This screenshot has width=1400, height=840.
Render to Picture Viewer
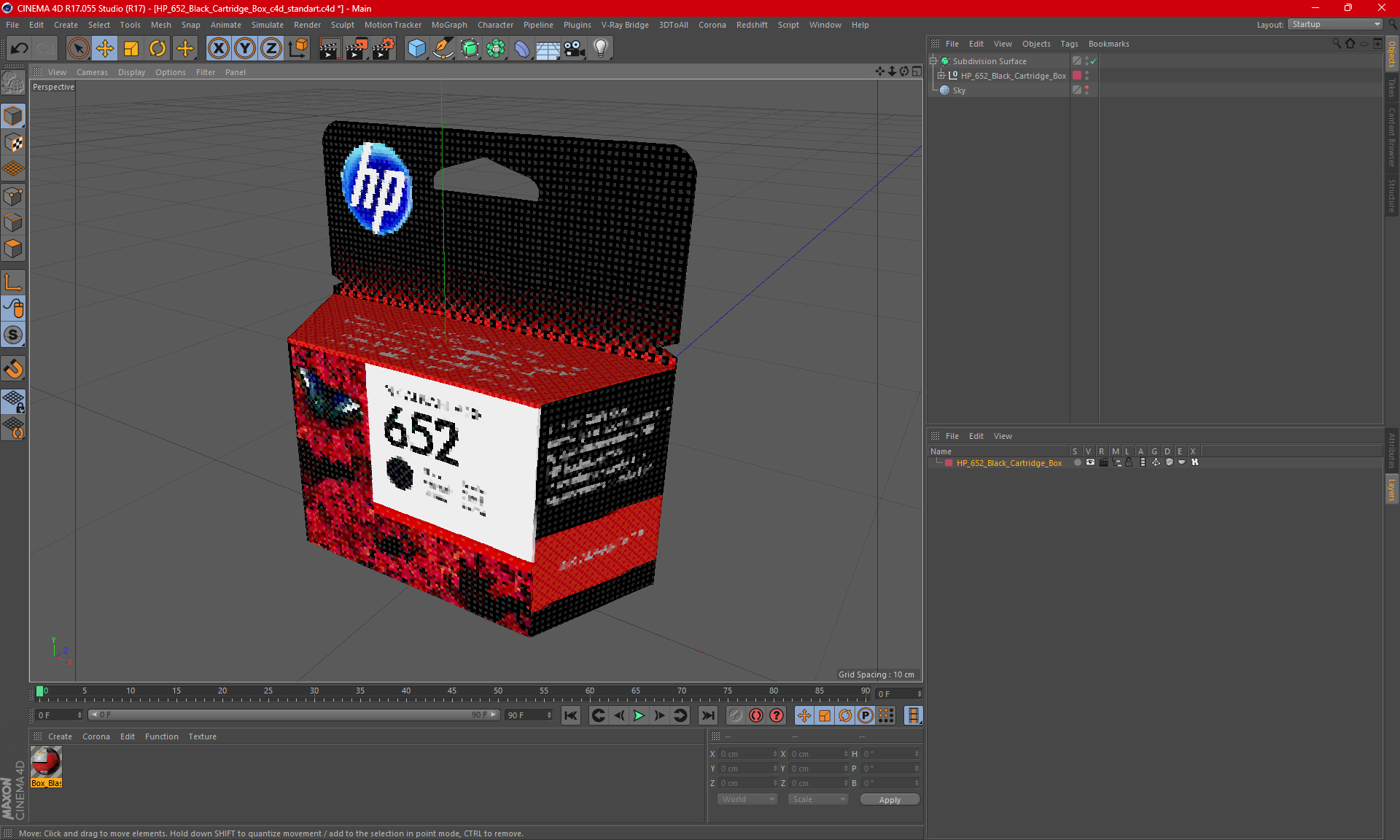point(357,48)
